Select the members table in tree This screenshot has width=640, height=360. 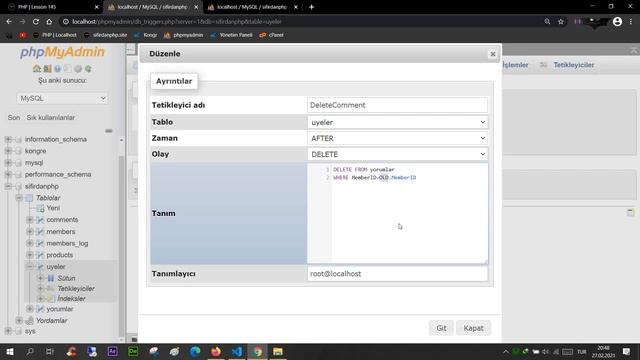click(61, 231)
